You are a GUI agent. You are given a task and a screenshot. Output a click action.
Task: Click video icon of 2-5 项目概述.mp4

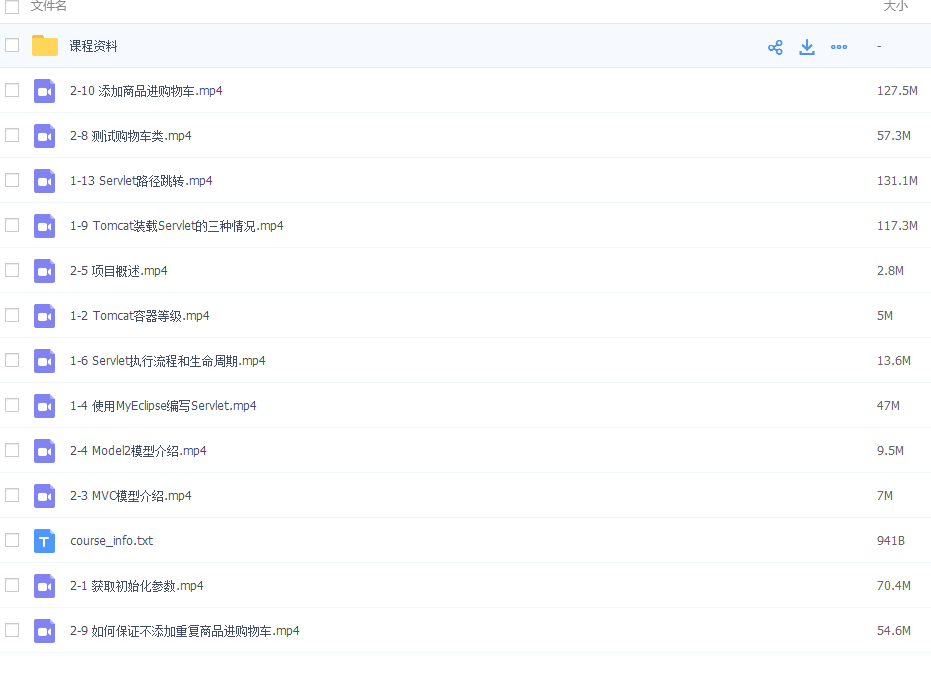pos(45,271)
